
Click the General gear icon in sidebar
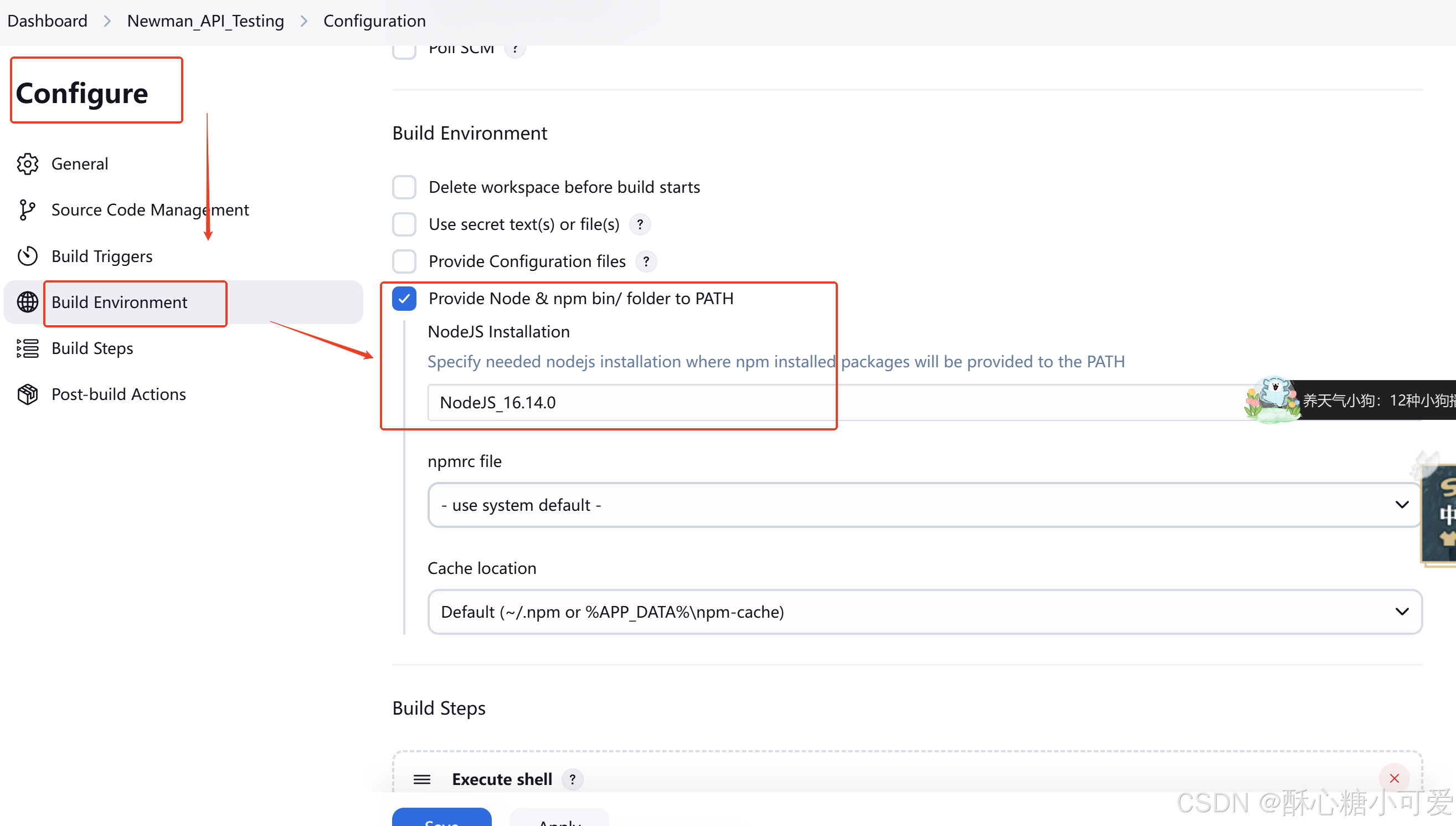point(27,163)
